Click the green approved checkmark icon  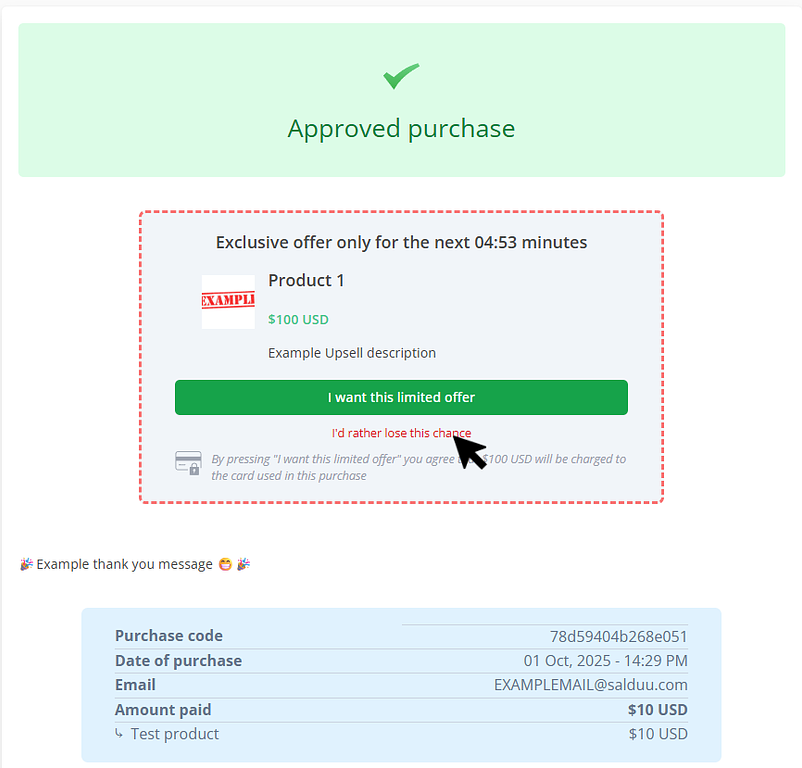401,76
